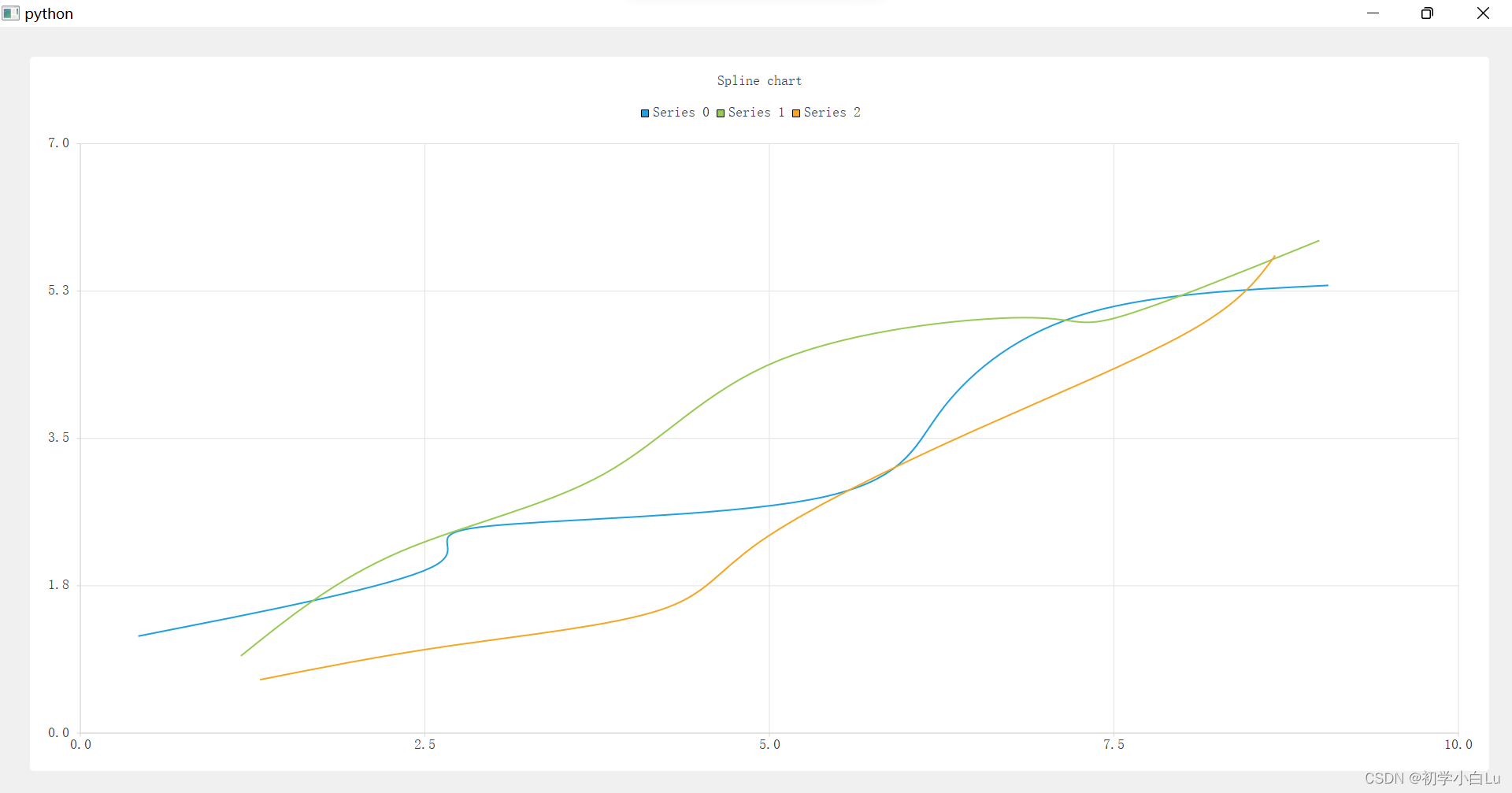Click the window restore icon
The height and width of the screenshot is (793, 1512).
1427,13
